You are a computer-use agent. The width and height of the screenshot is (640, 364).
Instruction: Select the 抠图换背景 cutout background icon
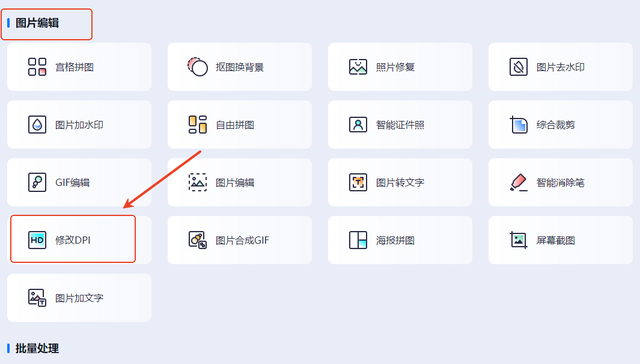198,67
